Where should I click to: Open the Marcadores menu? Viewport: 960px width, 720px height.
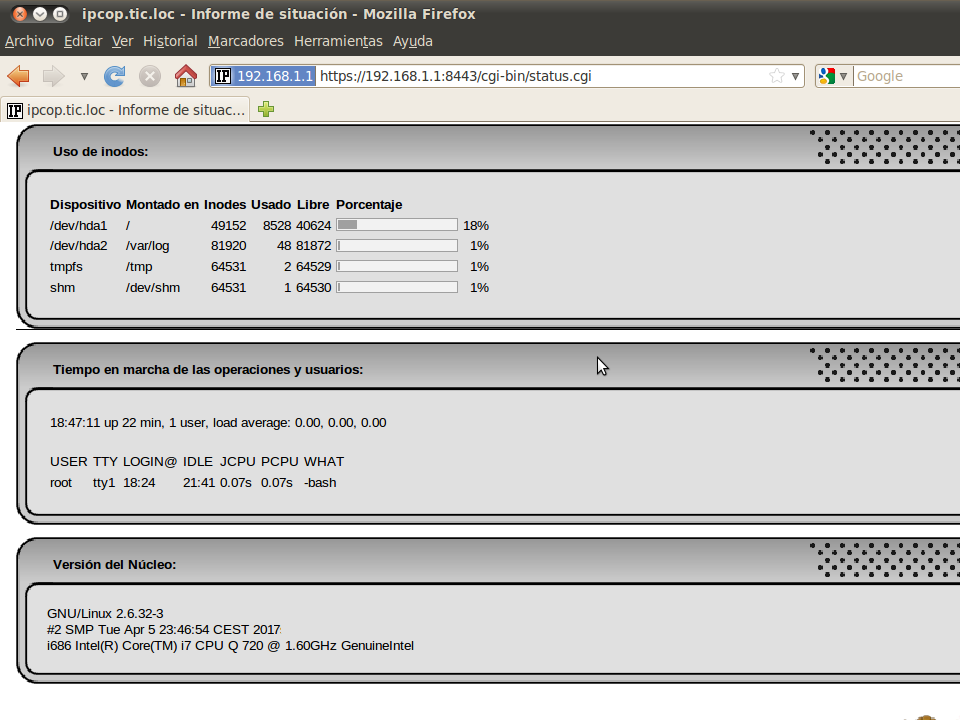point(245,41)
